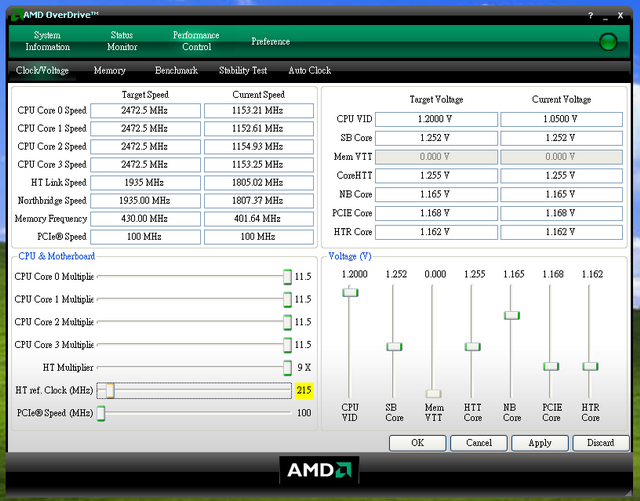This screenshot has width=640, height=501.
Task: Click the Current Voltage column header
Action: [561, 100]
